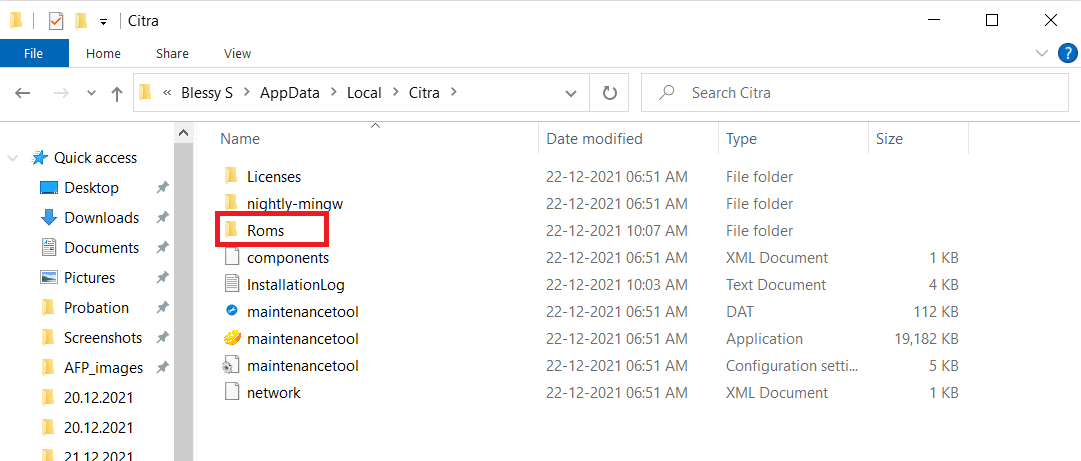This screenshot has height=461, width=1081.
Task: Expand the chevron after Local
Action: (x=396, y=92)
